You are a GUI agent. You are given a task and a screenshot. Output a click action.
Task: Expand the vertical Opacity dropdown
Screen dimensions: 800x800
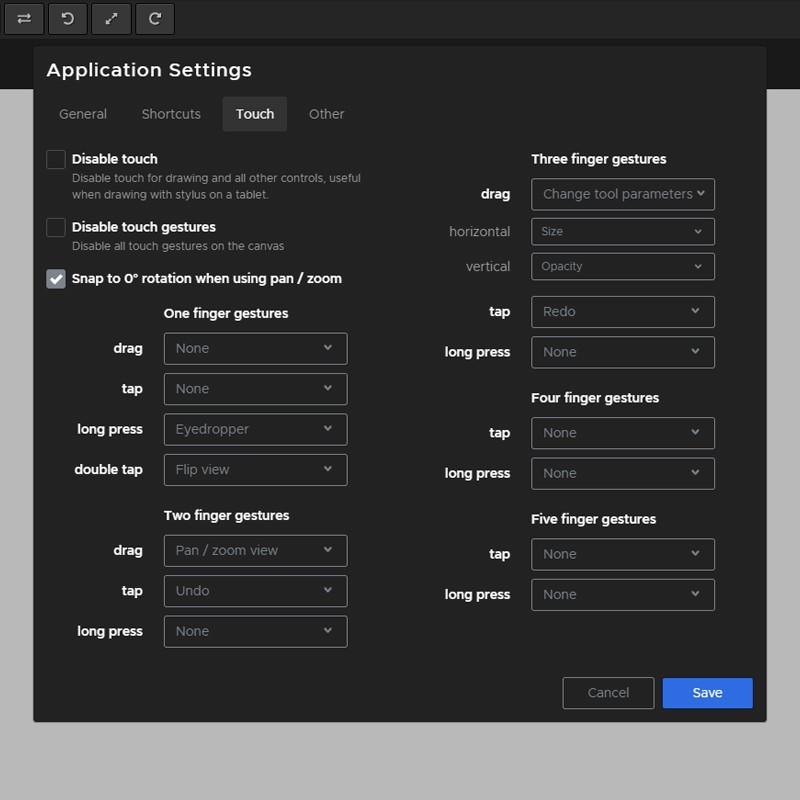(x=622, y=266)
